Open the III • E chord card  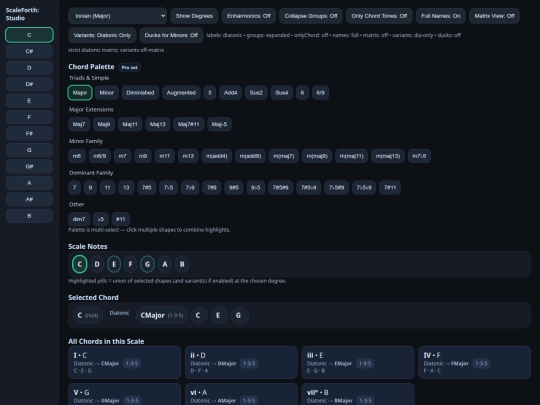[358, 363]
